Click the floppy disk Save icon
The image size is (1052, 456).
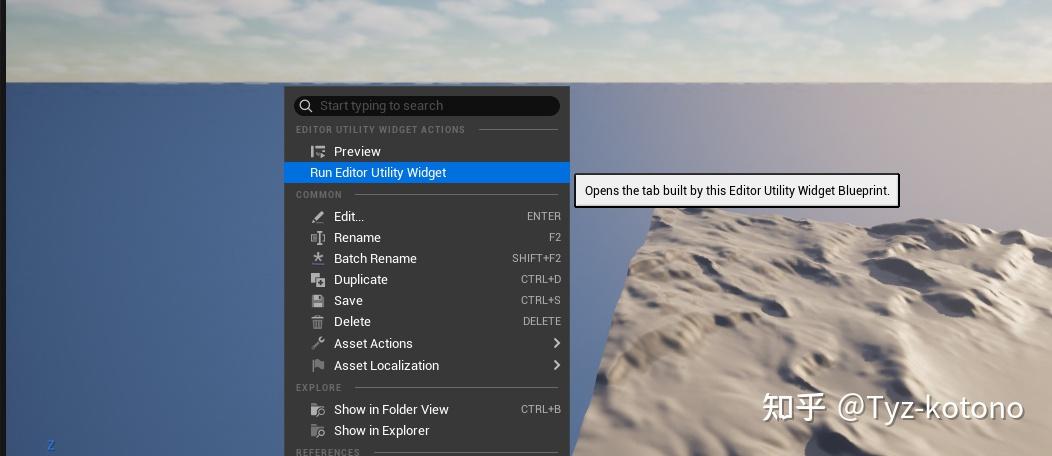pyautogui.click(x=318, y=300)
